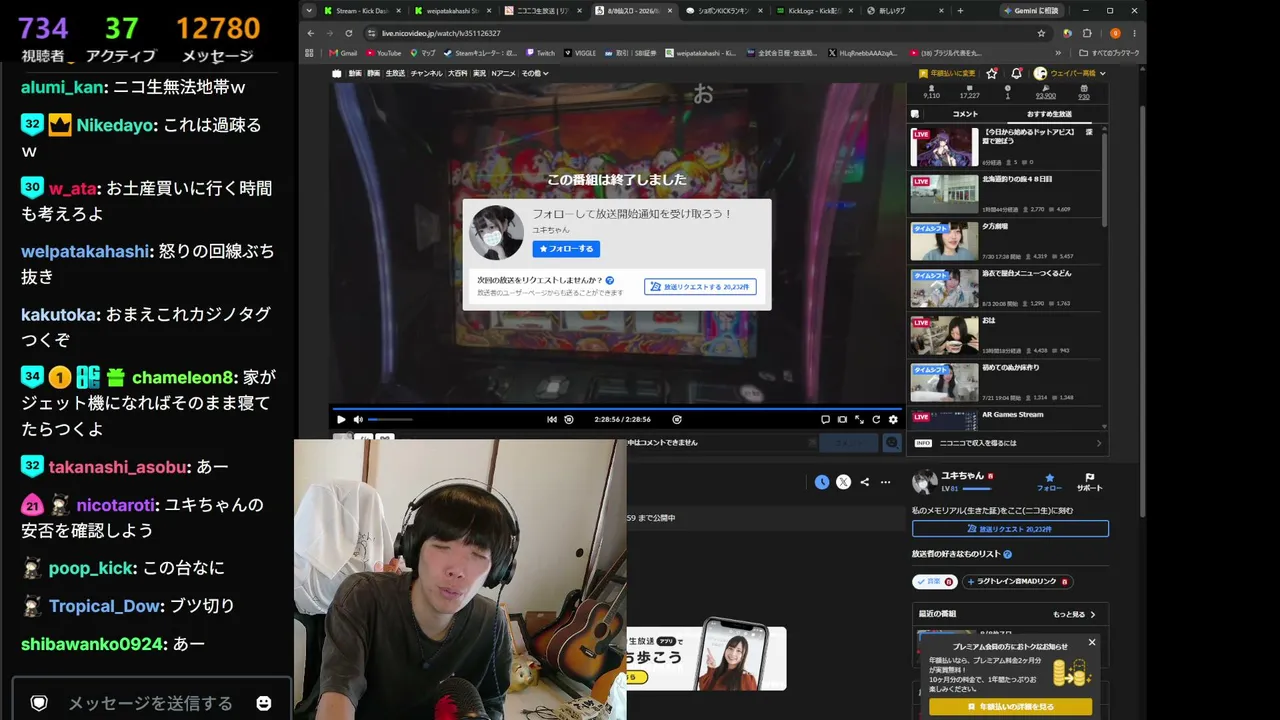This screenshot has height=720, width=1280.
Task: Open the 北海道釣りの旅４８日目 live thumbnail
Action: pos(944,194)
